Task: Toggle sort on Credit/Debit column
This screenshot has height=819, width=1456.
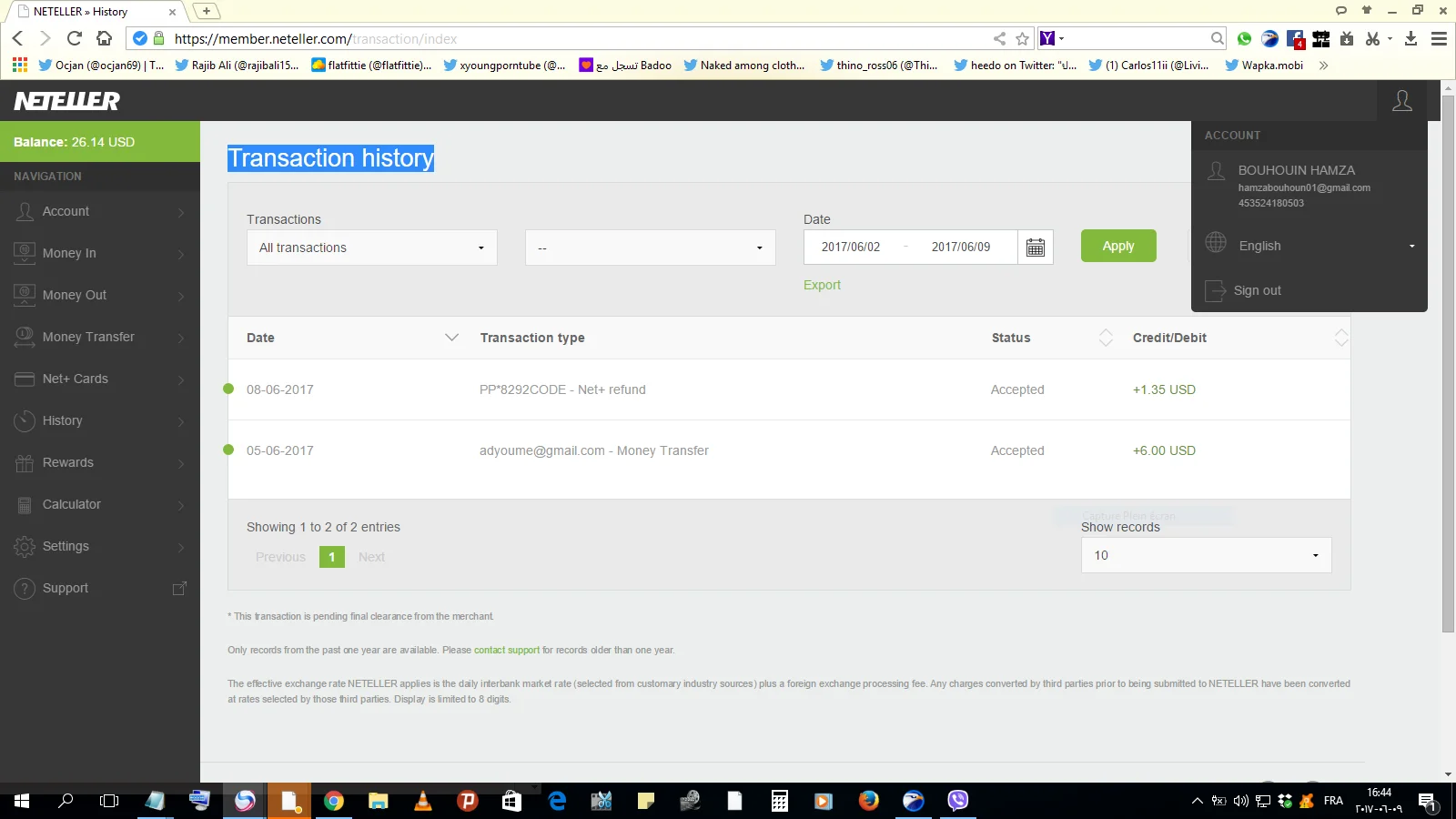Action: (x=1340, y=338)
